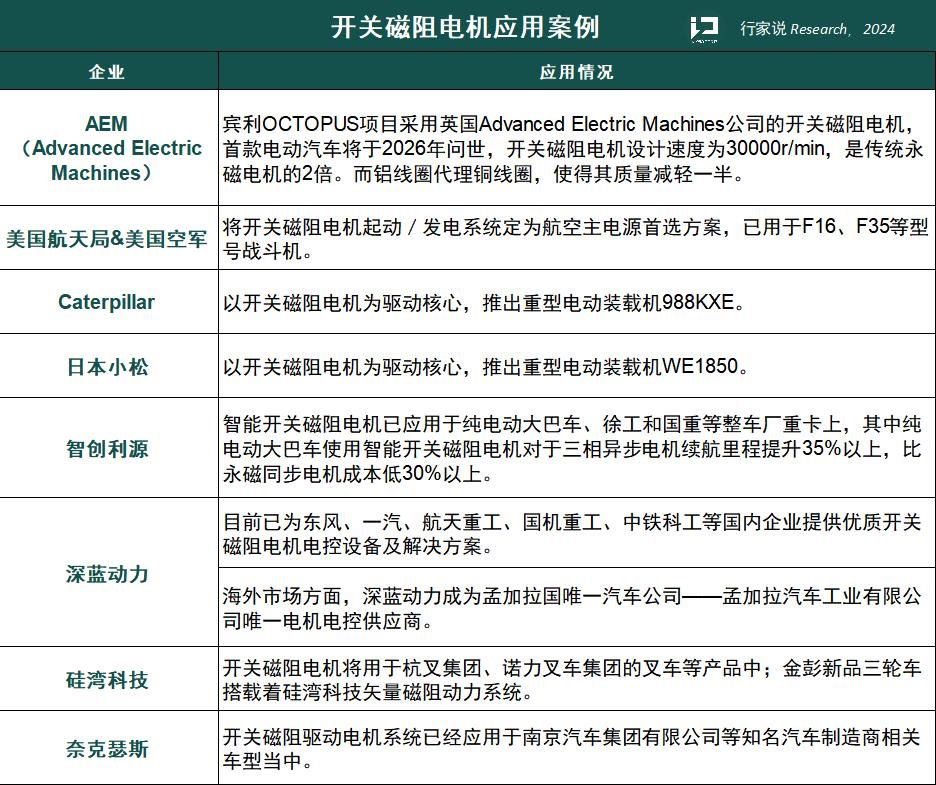Click the description mentioning 南京汽车集团有限公司

click(571, 749)
